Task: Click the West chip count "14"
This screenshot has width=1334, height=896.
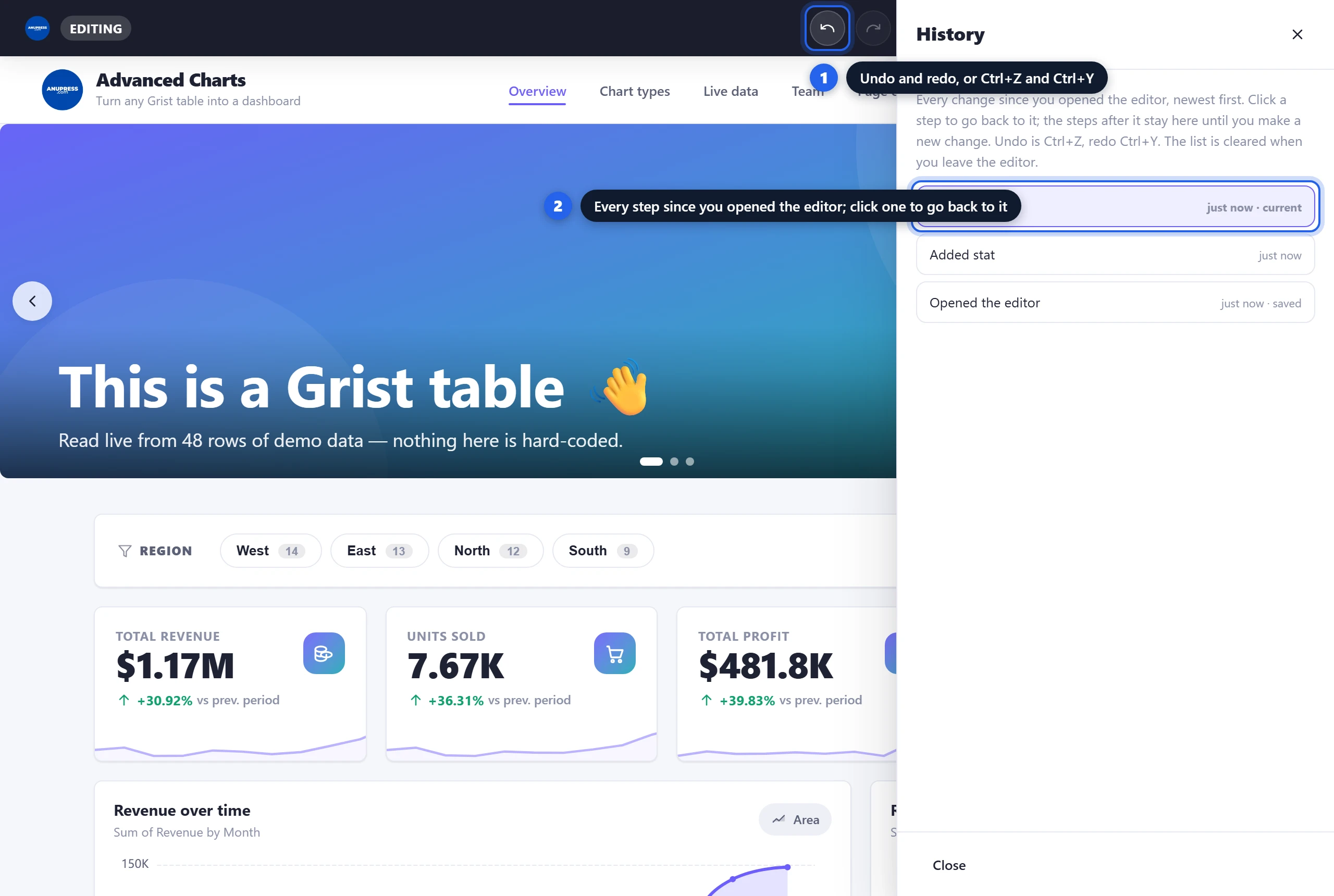Action: tap(291, 552)
